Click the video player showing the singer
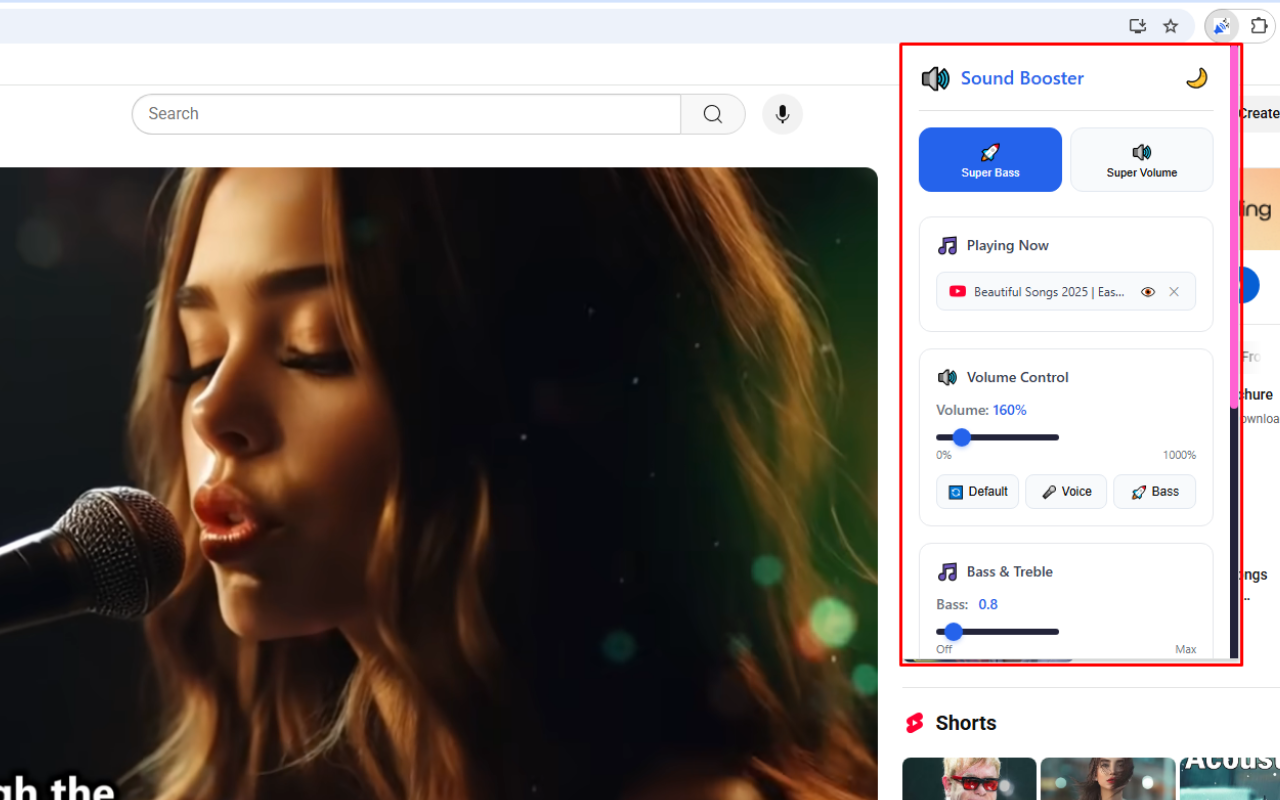 (439, 483)
